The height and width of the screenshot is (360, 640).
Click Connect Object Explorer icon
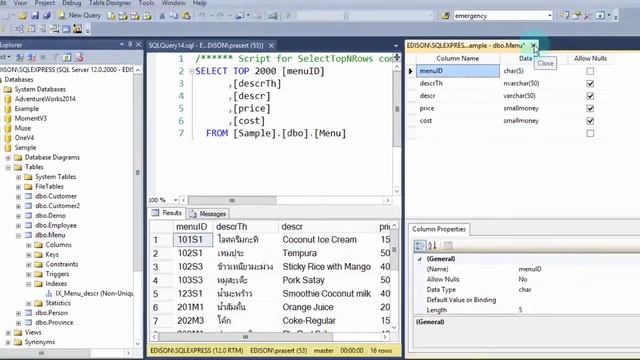[20, 58]
